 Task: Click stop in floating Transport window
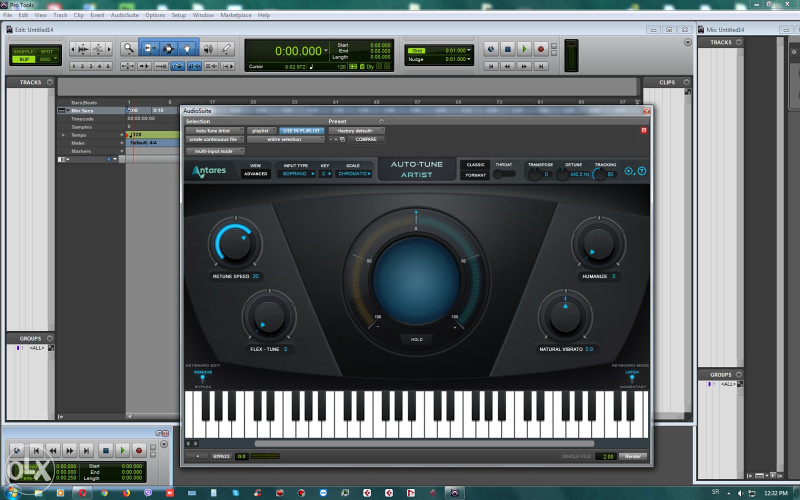pyautogui.click(x=106, y=451)
